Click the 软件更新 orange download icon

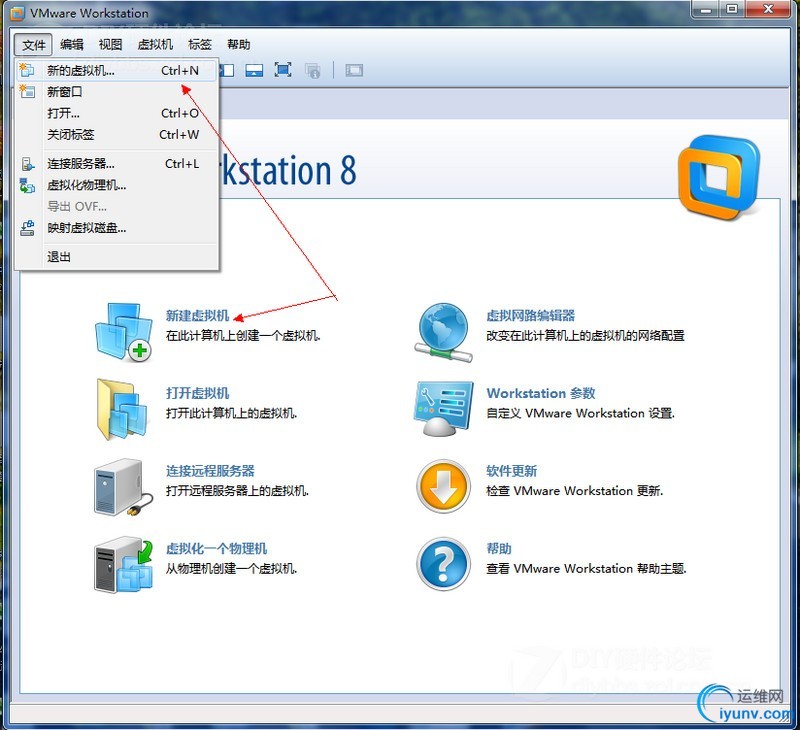(443, 487)
